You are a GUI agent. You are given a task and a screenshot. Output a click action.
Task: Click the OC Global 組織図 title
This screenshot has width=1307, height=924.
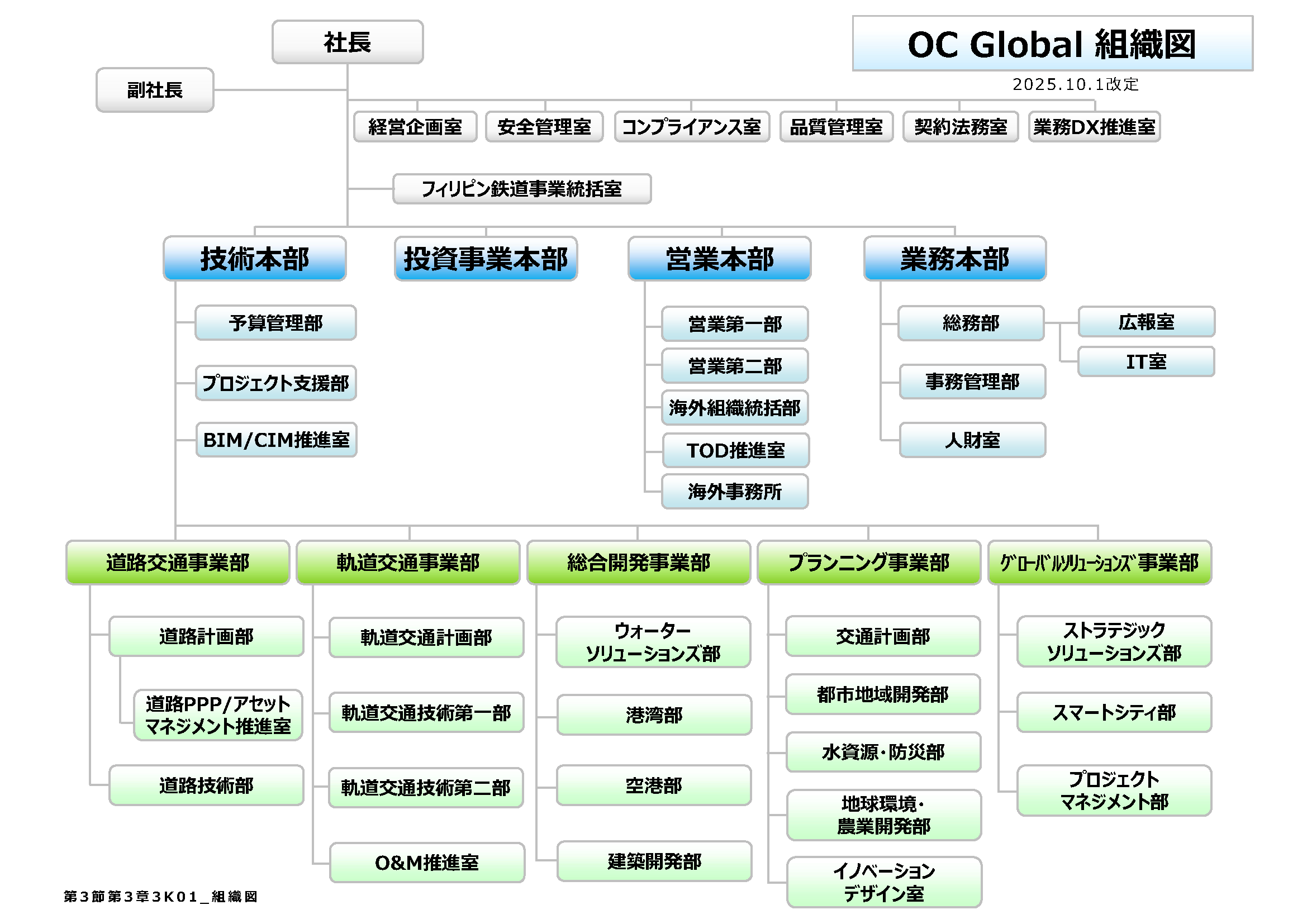pyautogui.click(x=1052, y=44)
